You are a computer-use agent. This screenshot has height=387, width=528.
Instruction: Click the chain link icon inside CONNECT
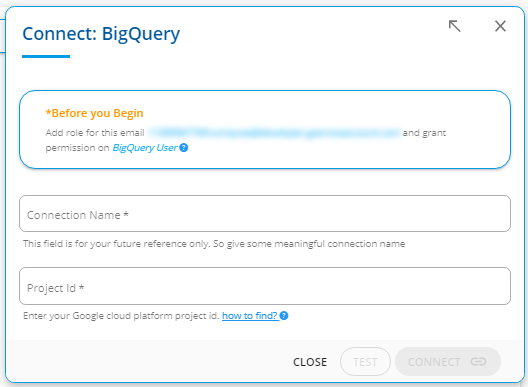click(478, 362)
